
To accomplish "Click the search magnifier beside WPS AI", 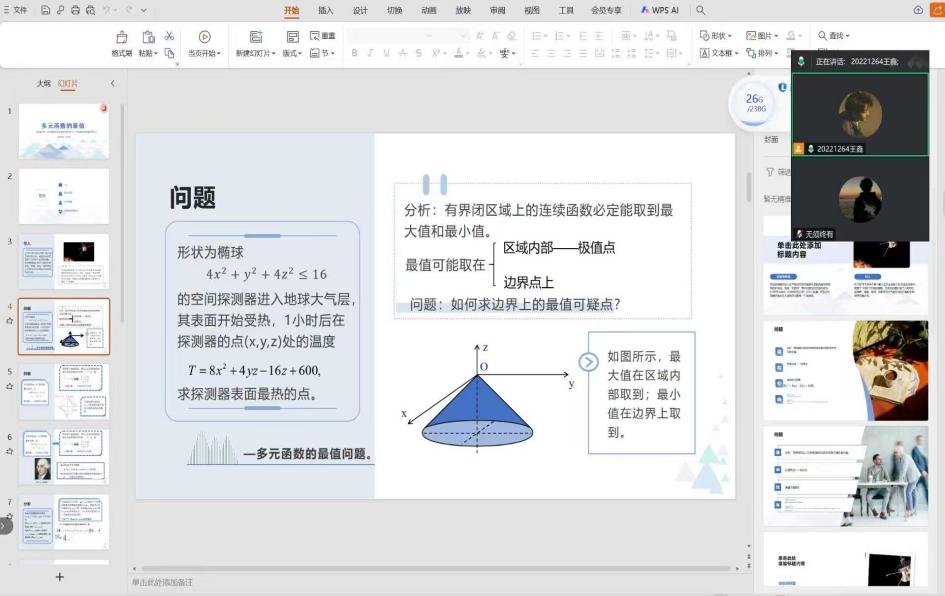I will [700, 10].
